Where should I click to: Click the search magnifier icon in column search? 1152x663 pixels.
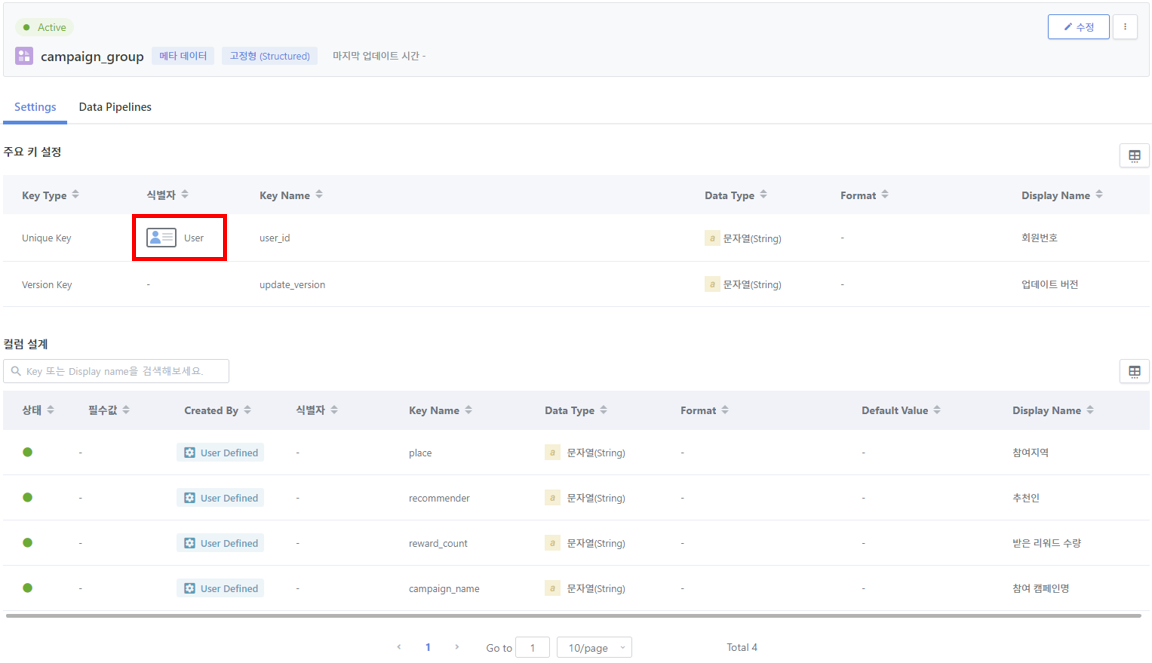point(16,371)
